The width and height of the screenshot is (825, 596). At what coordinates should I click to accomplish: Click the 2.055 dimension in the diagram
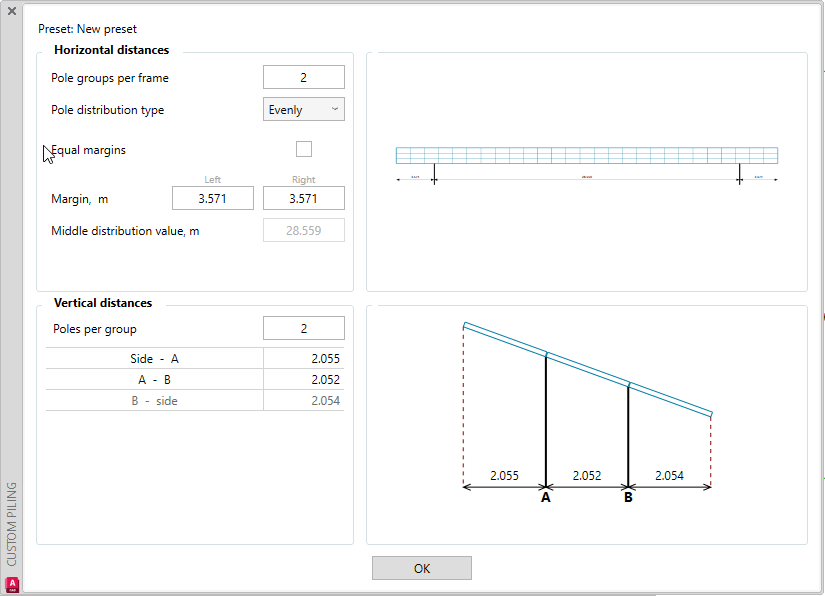(504, 476)
